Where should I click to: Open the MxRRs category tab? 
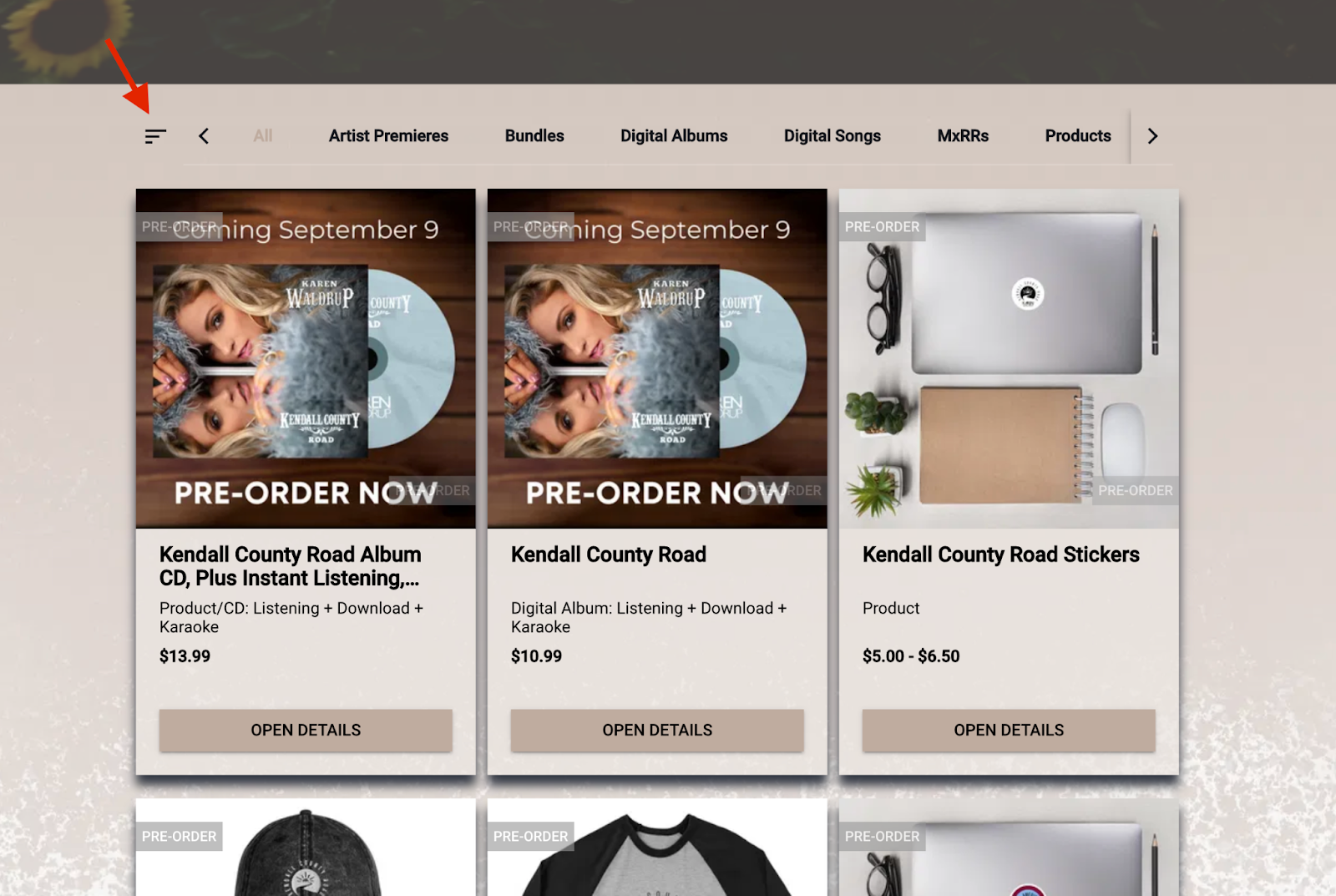[963, 136]
